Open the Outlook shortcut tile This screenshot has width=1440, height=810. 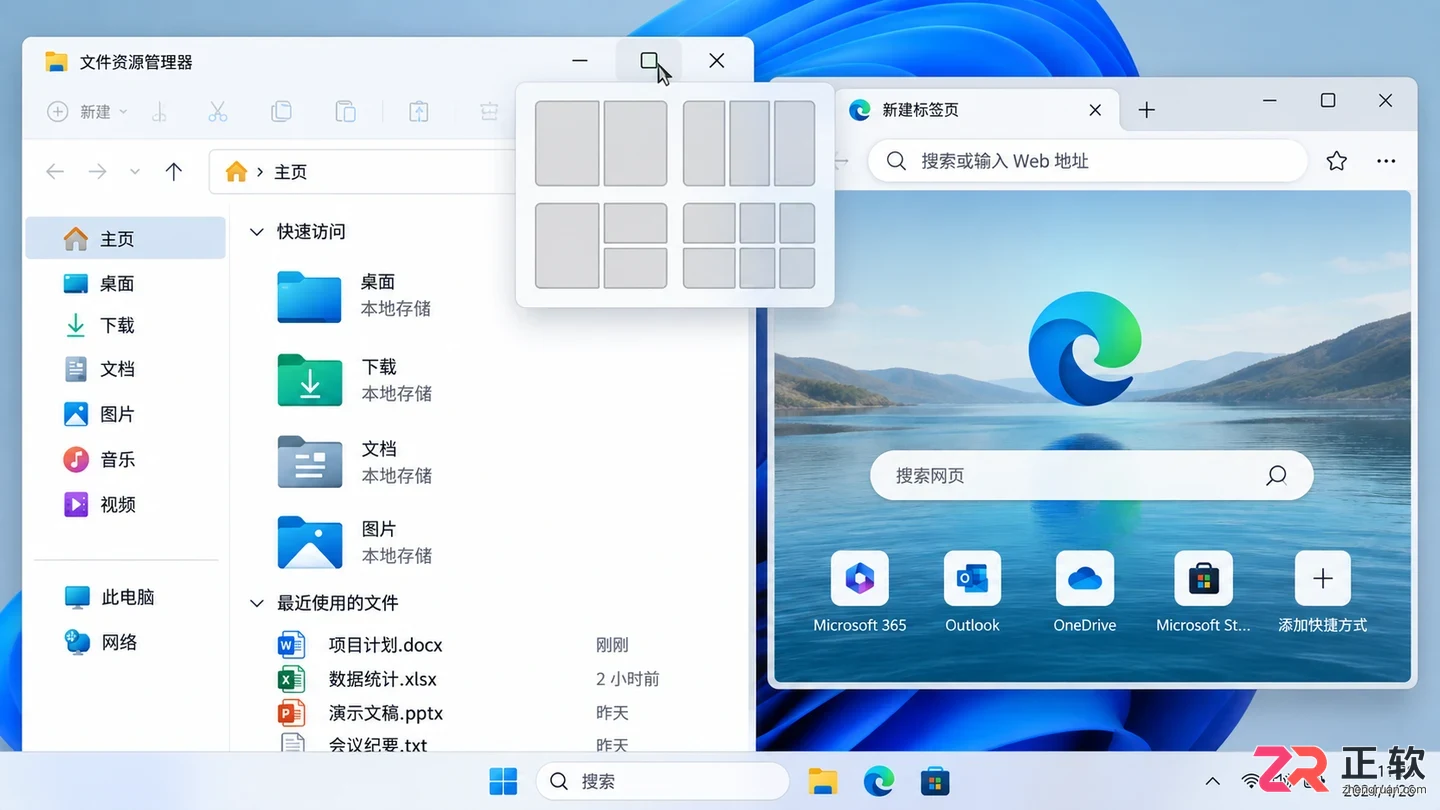tap(972, 592)
